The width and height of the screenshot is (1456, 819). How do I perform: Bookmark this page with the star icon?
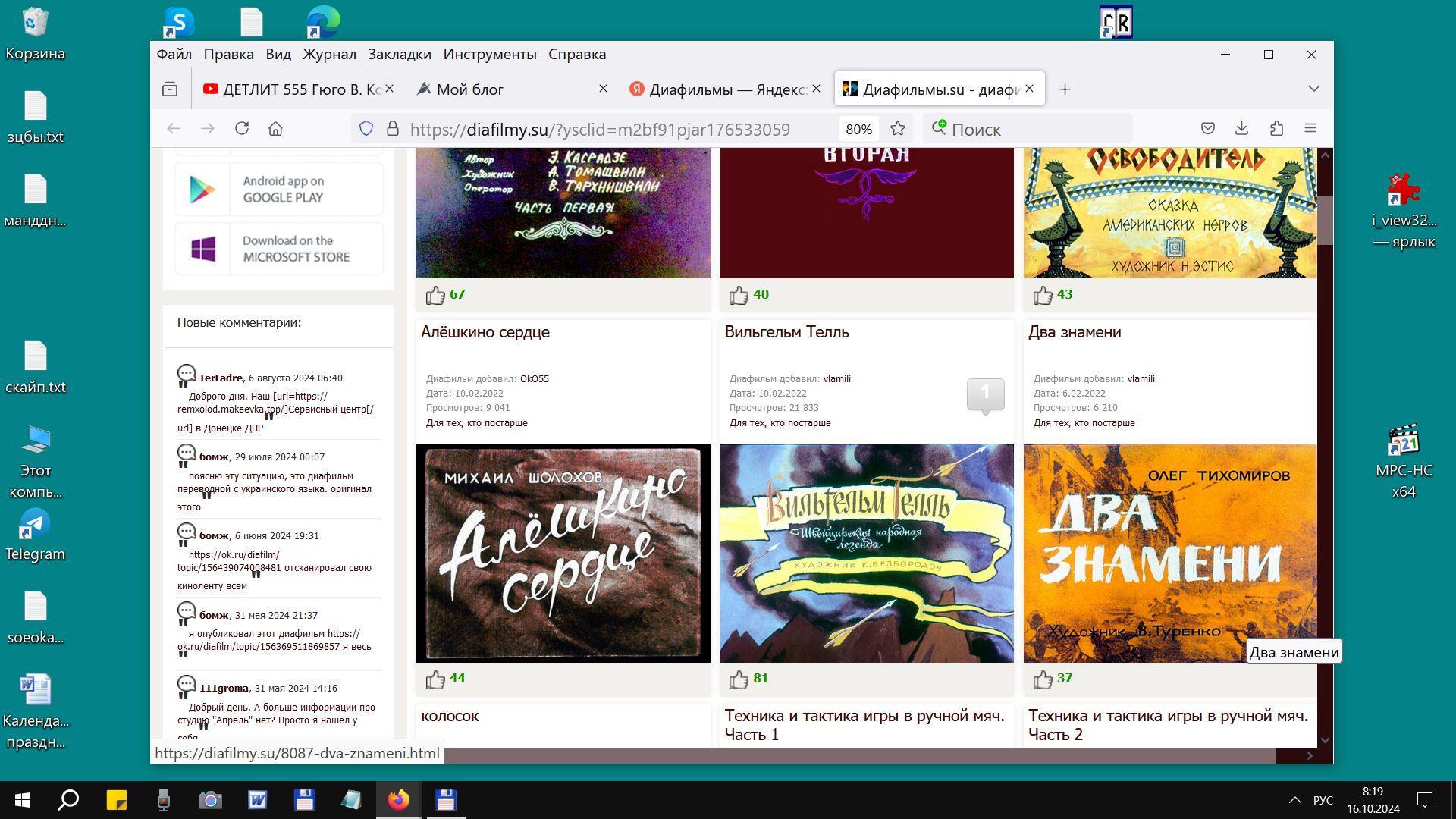[898, 129]
